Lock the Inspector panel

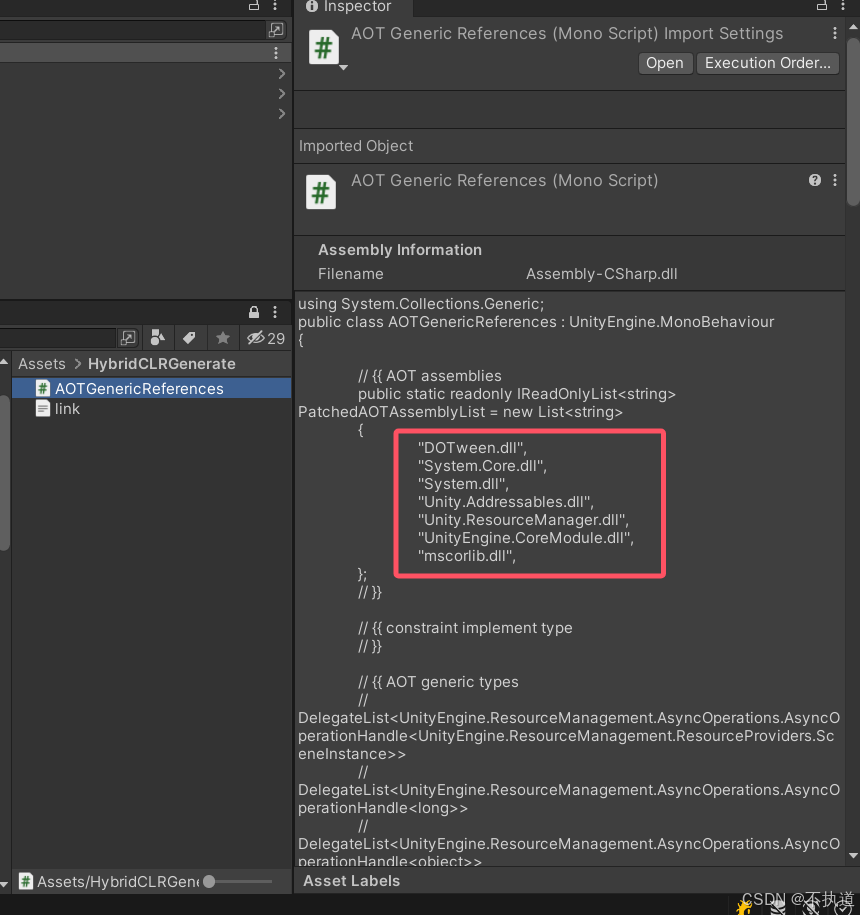click(821, 6)
